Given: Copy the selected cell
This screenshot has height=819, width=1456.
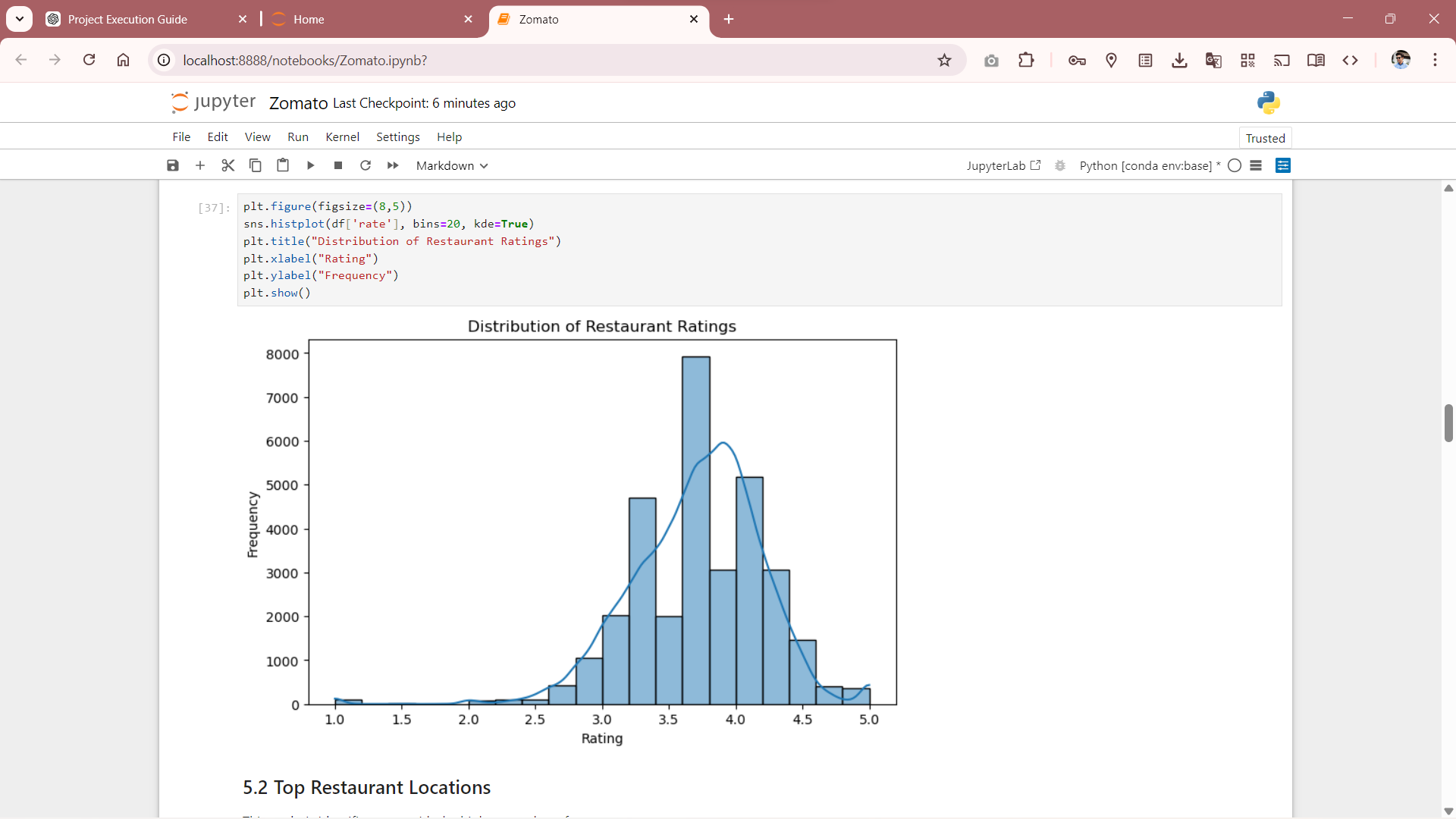Looking at the screenshot, I should coord(256,165).
